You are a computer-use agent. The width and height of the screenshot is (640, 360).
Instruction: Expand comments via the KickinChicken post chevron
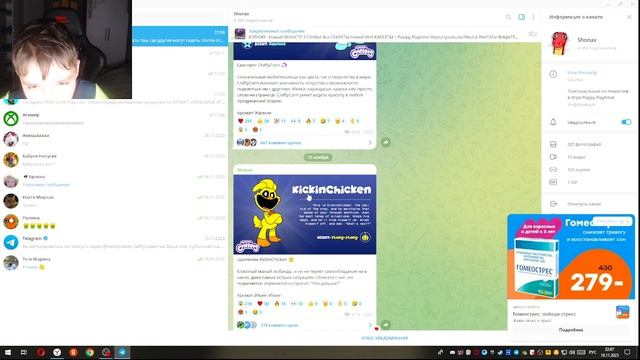click(x=370, y=325)
